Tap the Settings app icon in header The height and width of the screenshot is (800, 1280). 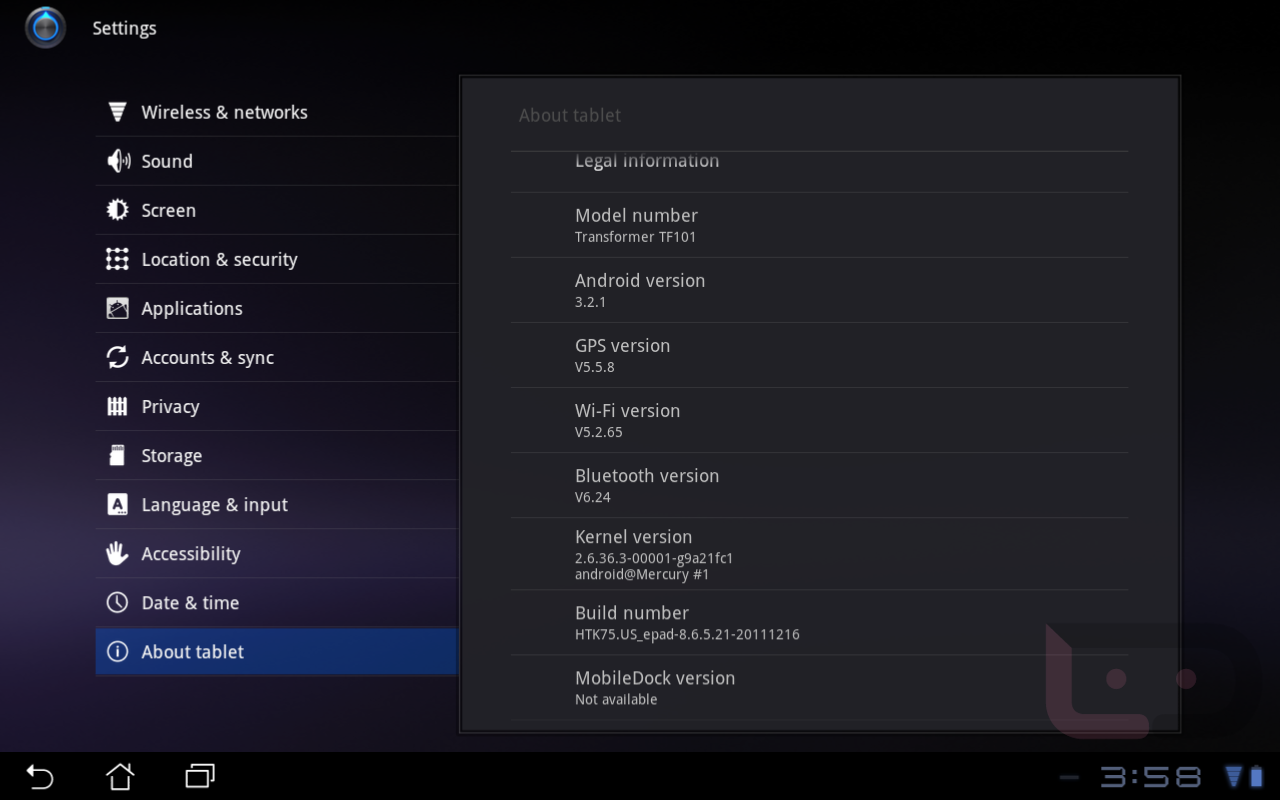coord(45,28)
